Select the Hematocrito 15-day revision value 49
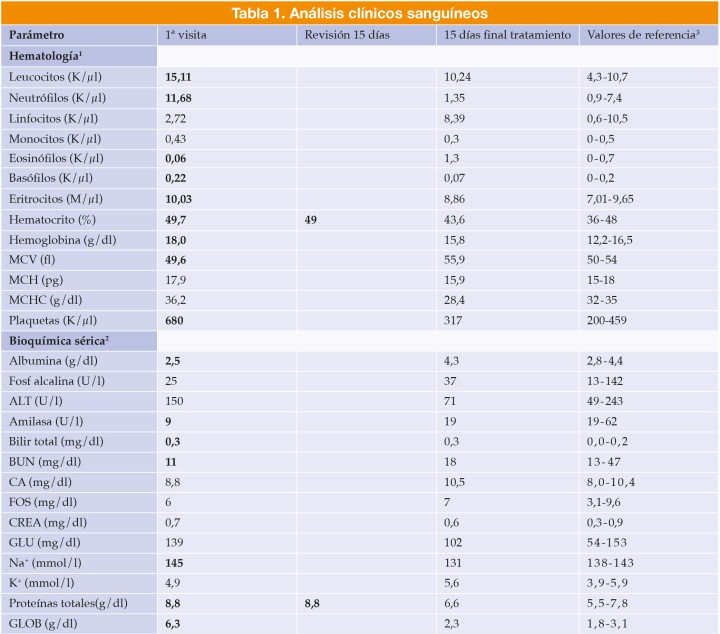720x634 pixels. click(x=311, y=218)
